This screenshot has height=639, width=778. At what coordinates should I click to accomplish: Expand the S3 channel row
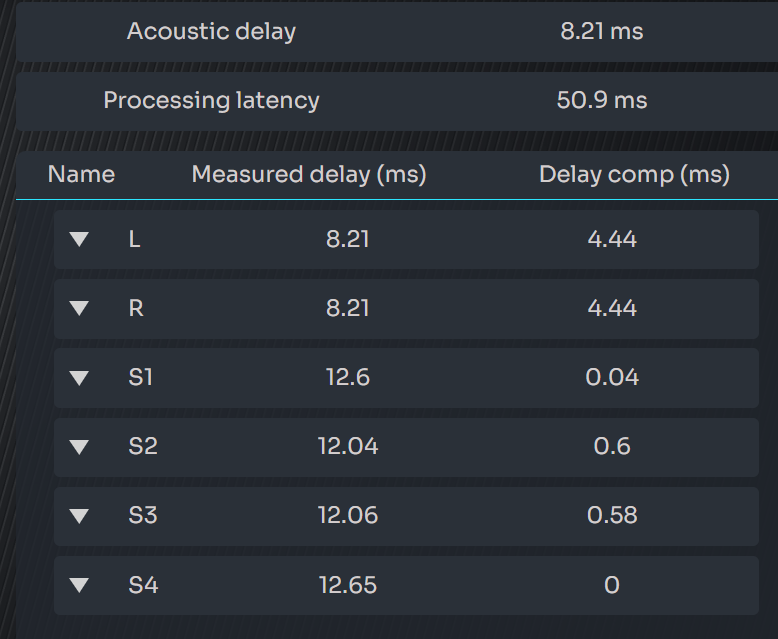point(80,516)
